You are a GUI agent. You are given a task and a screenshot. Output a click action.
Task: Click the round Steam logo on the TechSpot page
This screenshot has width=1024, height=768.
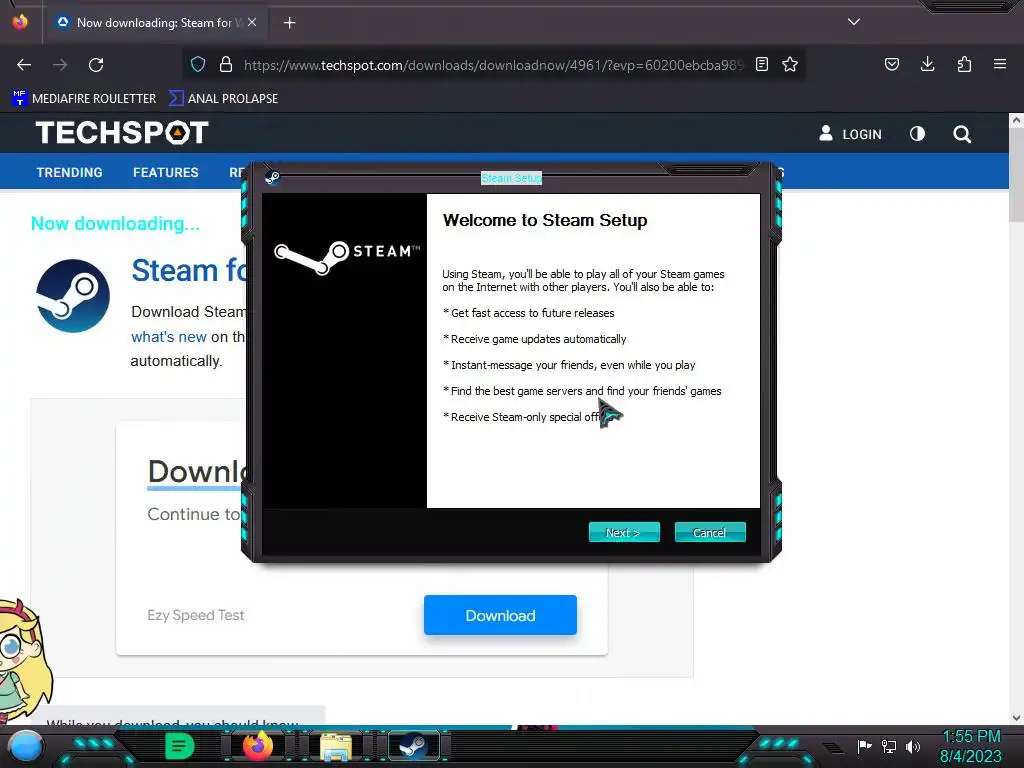point(73,296)
